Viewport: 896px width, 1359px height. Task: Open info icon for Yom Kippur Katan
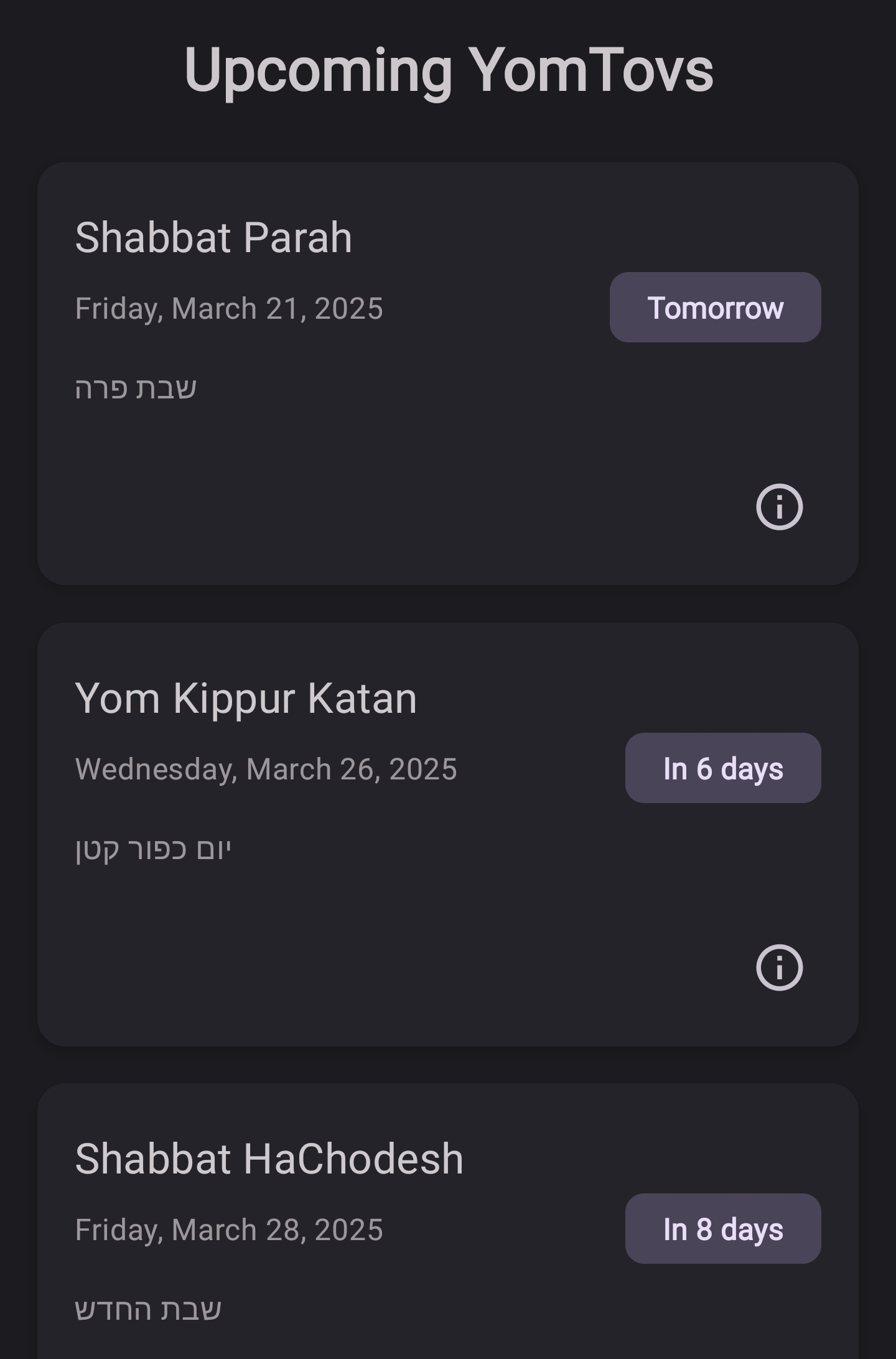pyautogui.click(x=779, y=967)
